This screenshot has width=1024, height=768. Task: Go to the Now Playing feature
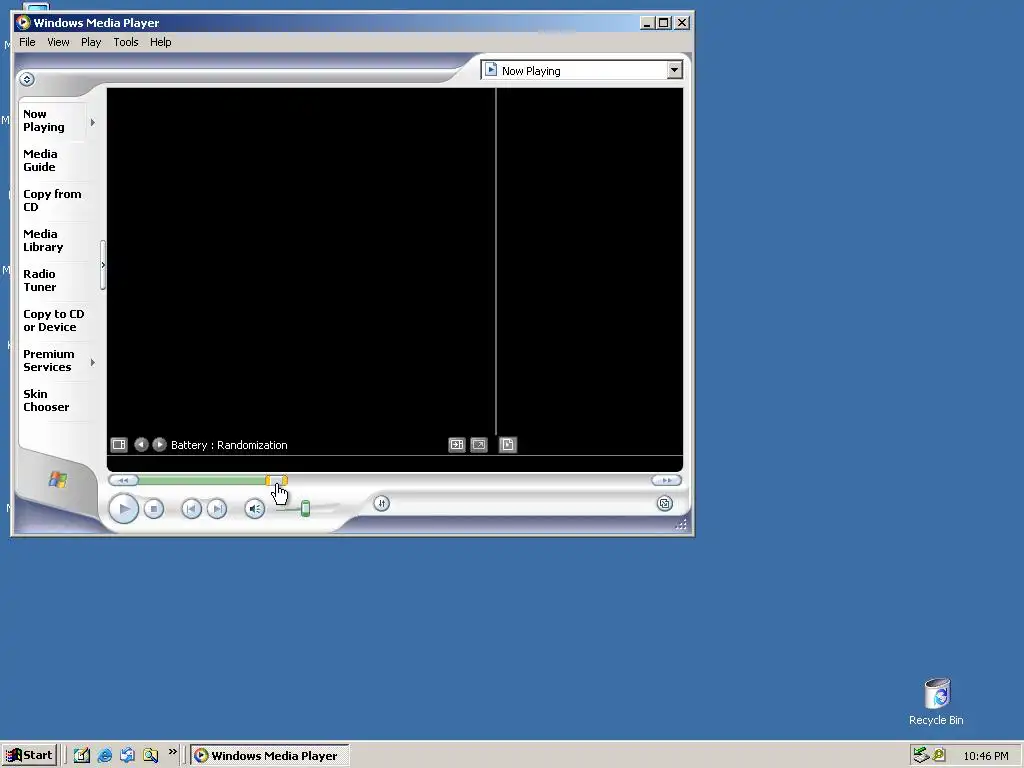click(44, 121)
